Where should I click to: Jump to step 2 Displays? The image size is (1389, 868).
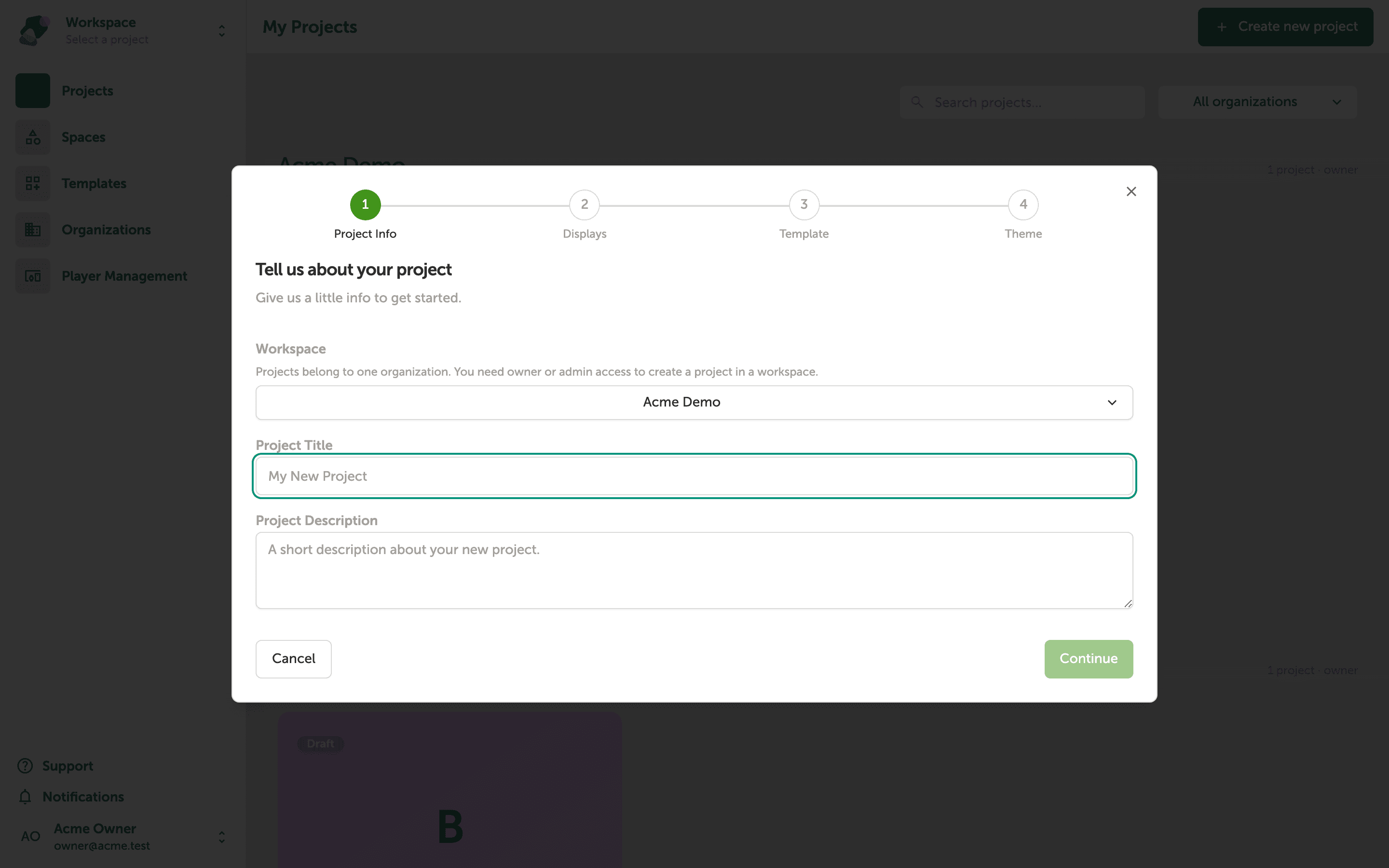(585, 205)
